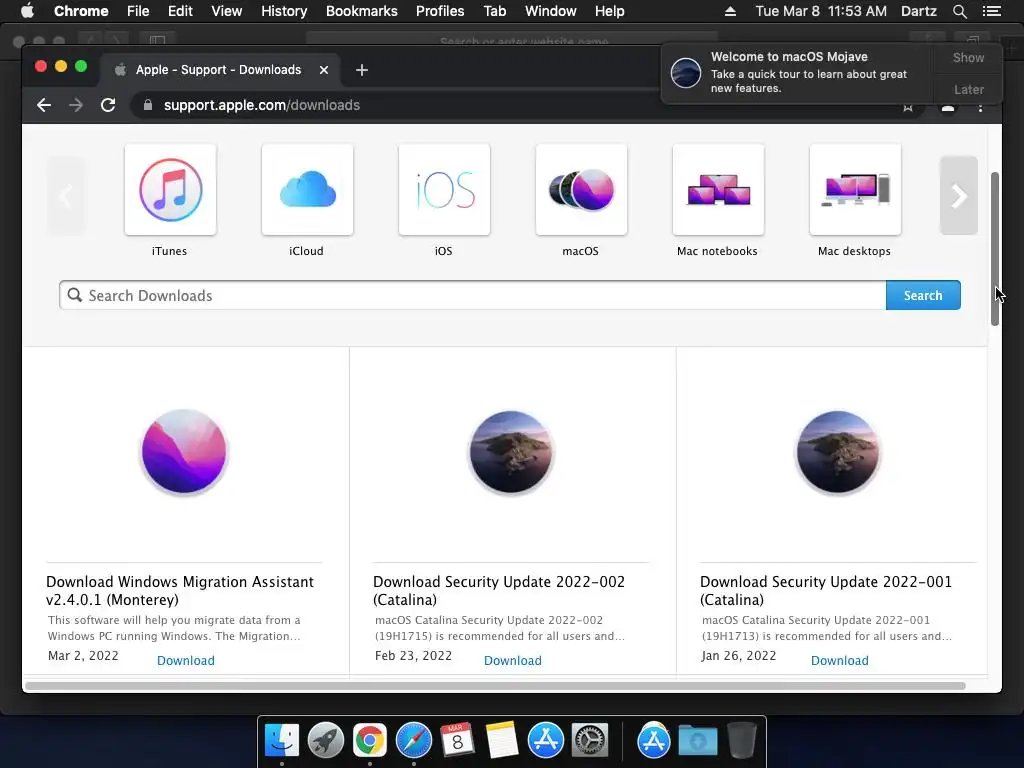The height and width of the screenshot is (768, 1024).
Task: Open the Profiles menu
Action: coord(440,11)
